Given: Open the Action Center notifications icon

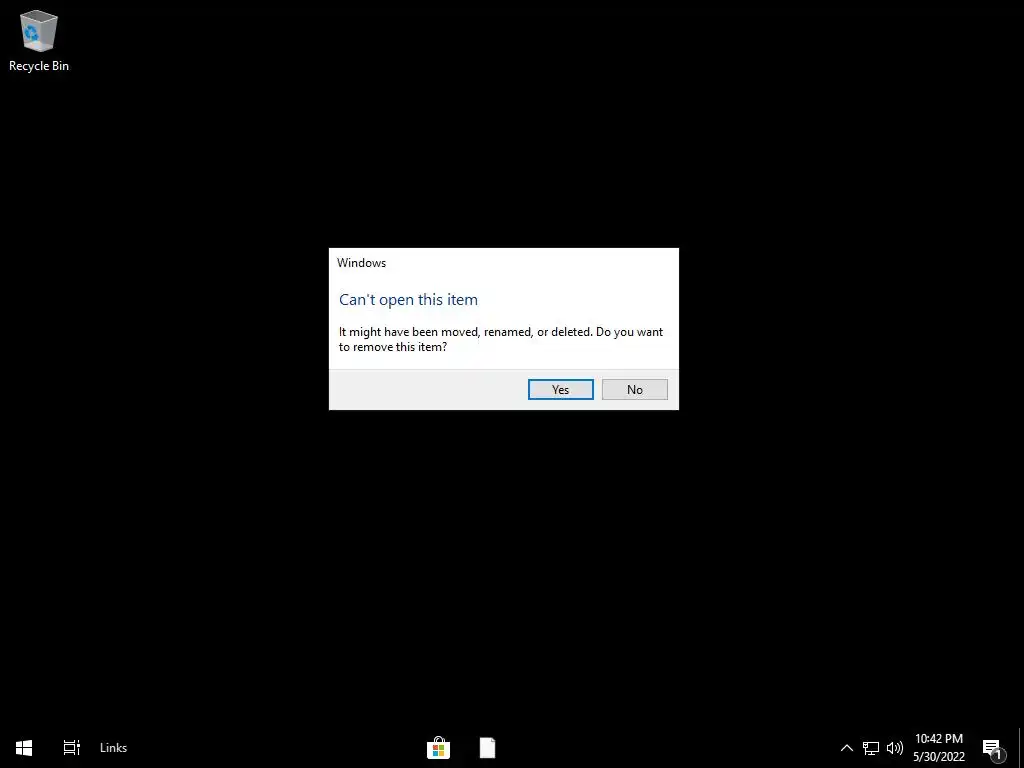Looking at the screenshot, I should tap(992, 748).
